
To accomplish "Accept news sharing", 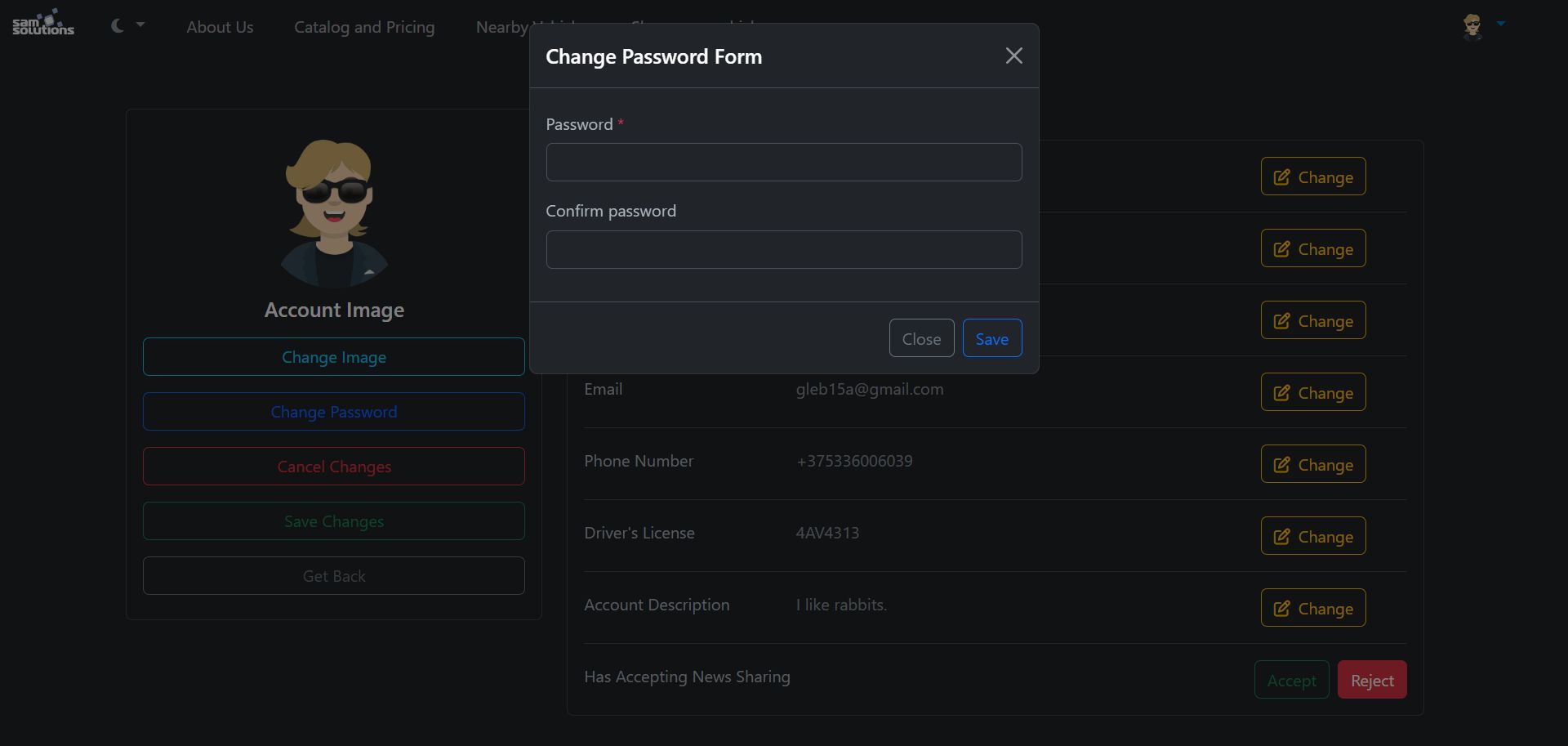I will (1291, 680).
